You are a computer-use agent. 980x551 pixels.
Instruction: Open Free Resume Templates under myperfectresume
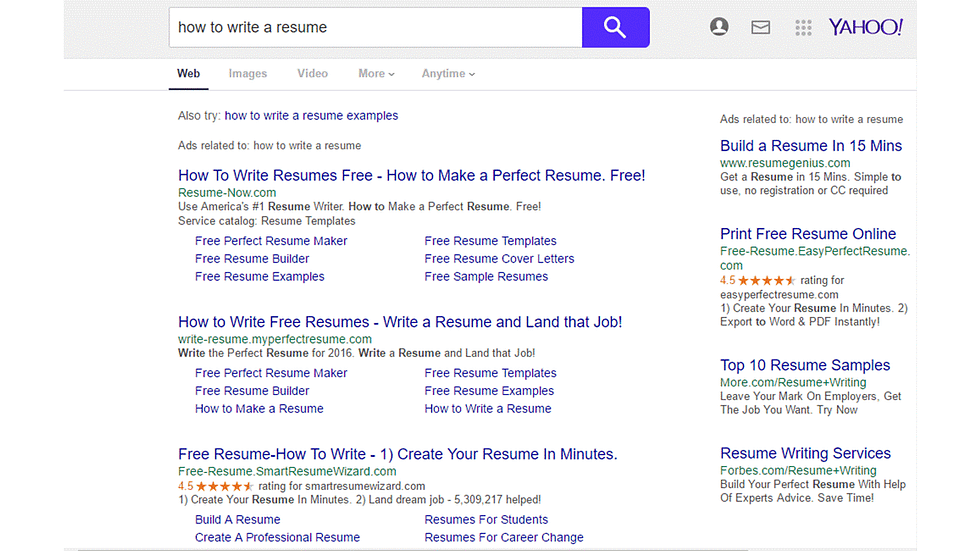pos(490,373)
